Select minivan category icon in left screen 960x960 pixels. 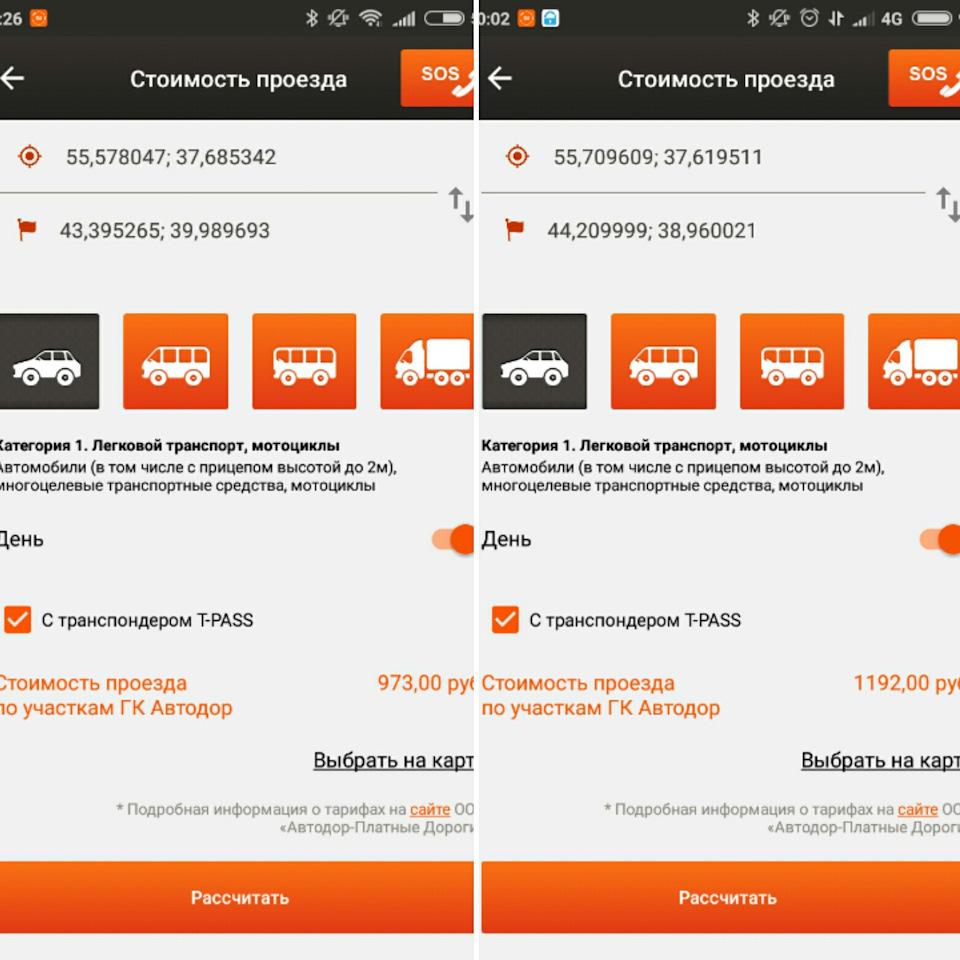coord(176,361)
